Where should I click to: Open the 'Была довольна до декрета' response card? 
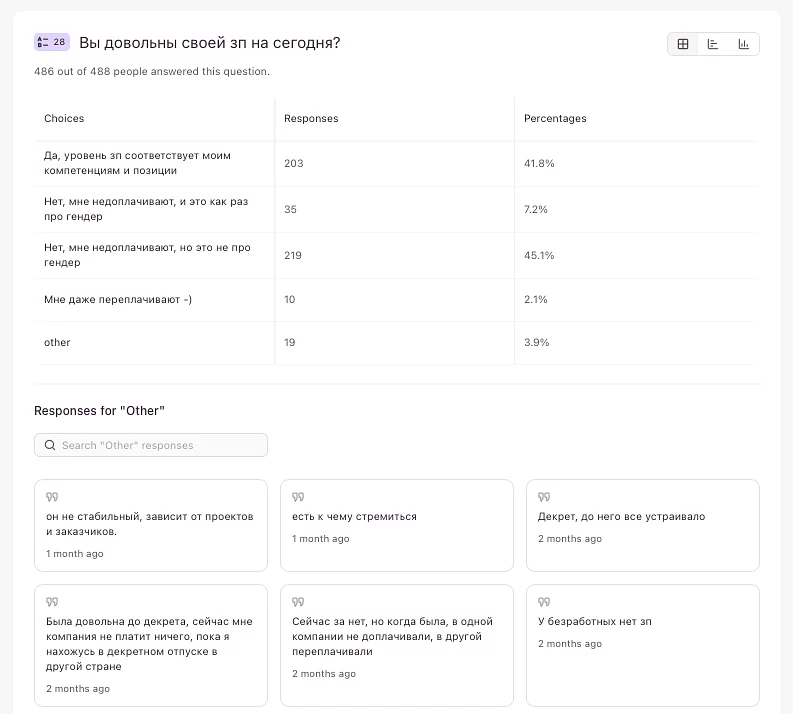pos(151,645)
